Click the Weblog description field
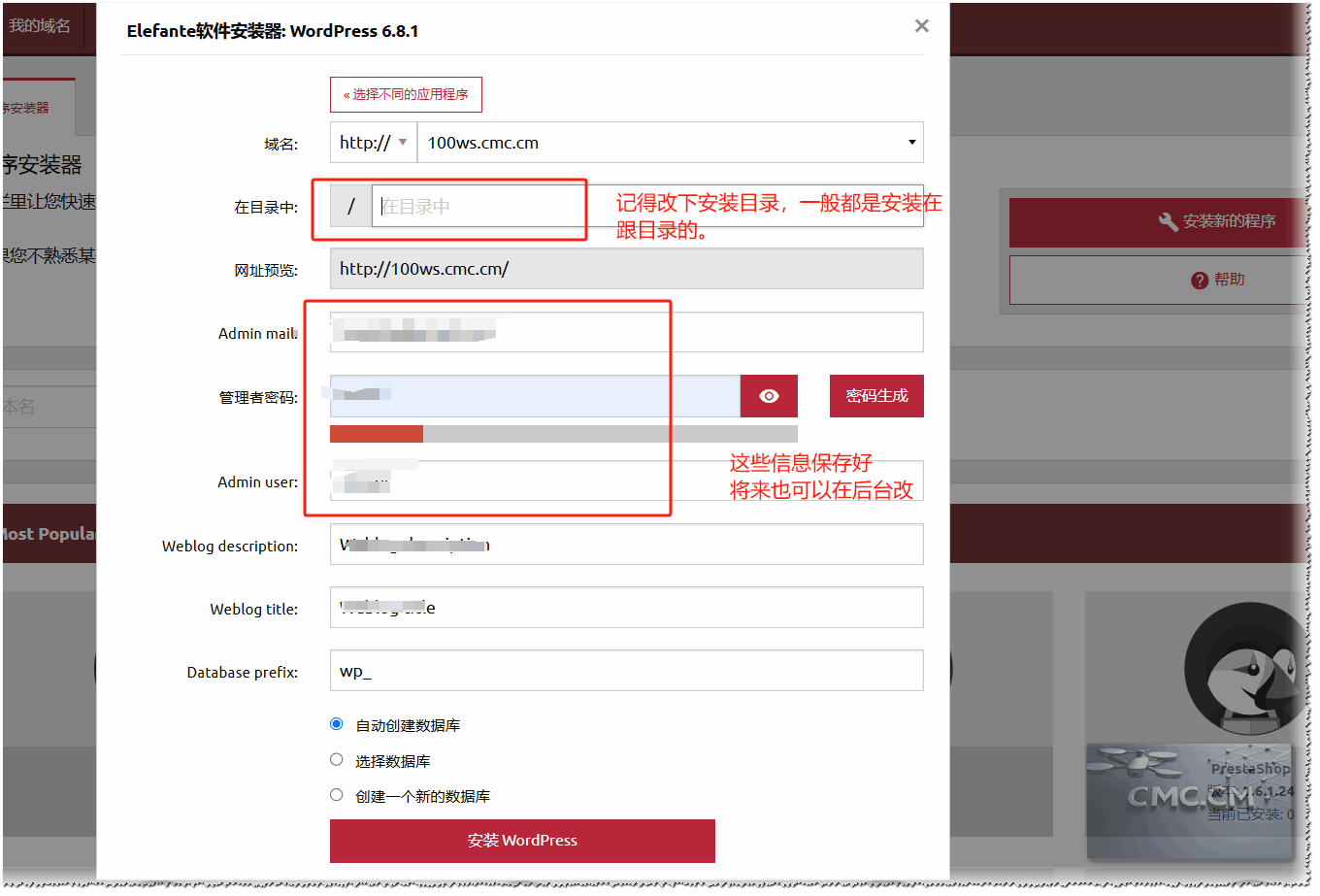The image size is (1320, 896). pyautogui.click(x=626, y=545)
